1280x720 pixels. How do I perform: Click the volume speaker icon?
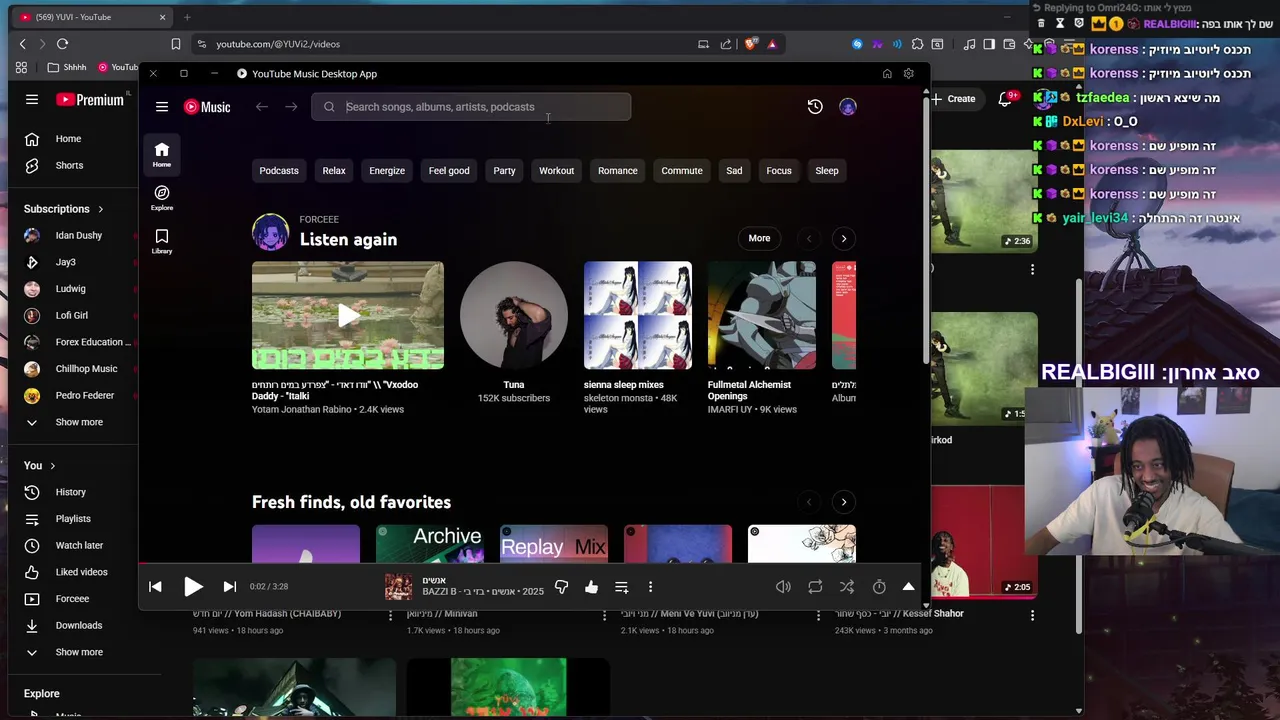(x=783, y=587)
